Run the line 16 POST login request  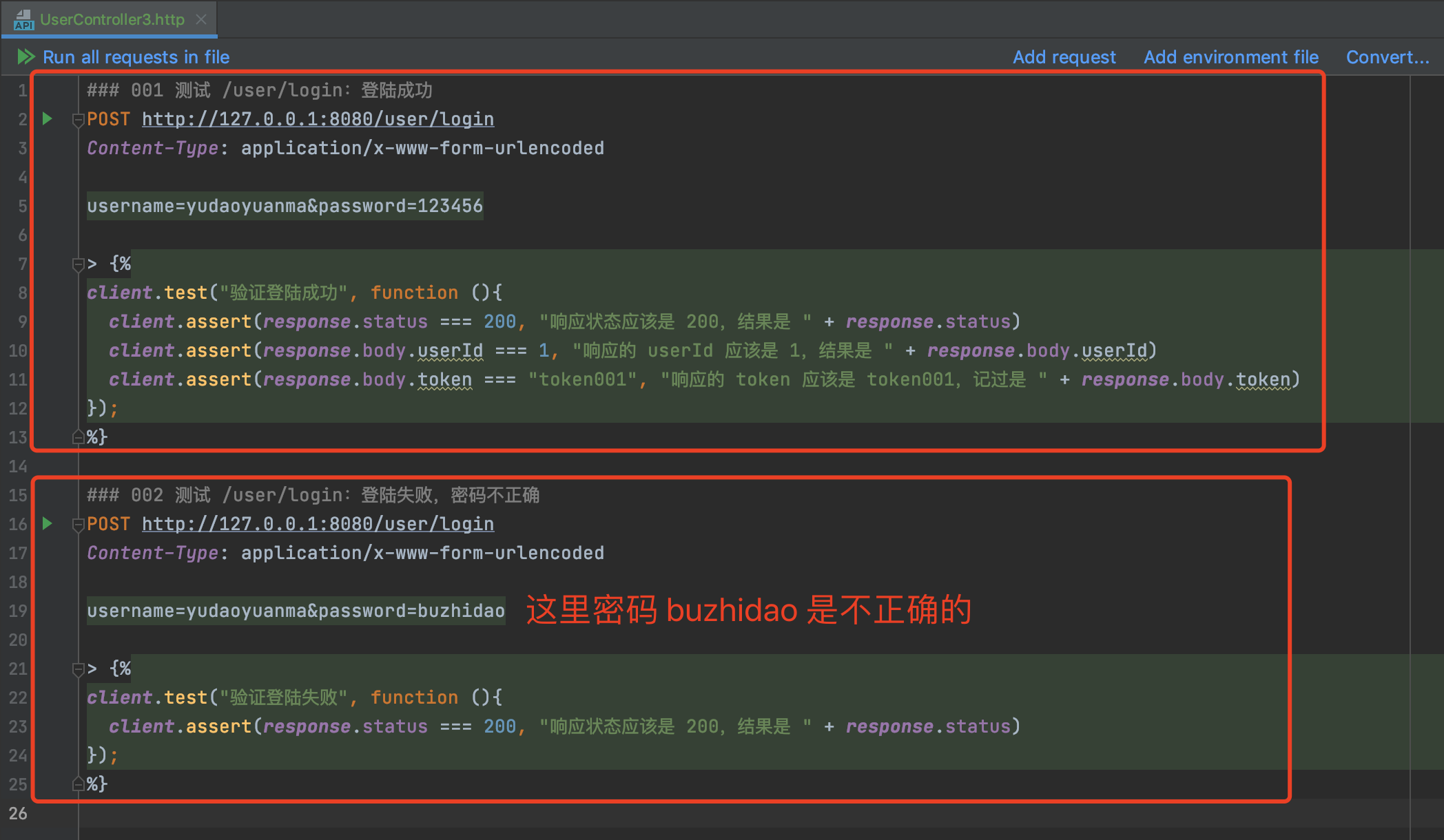[47, 523]
